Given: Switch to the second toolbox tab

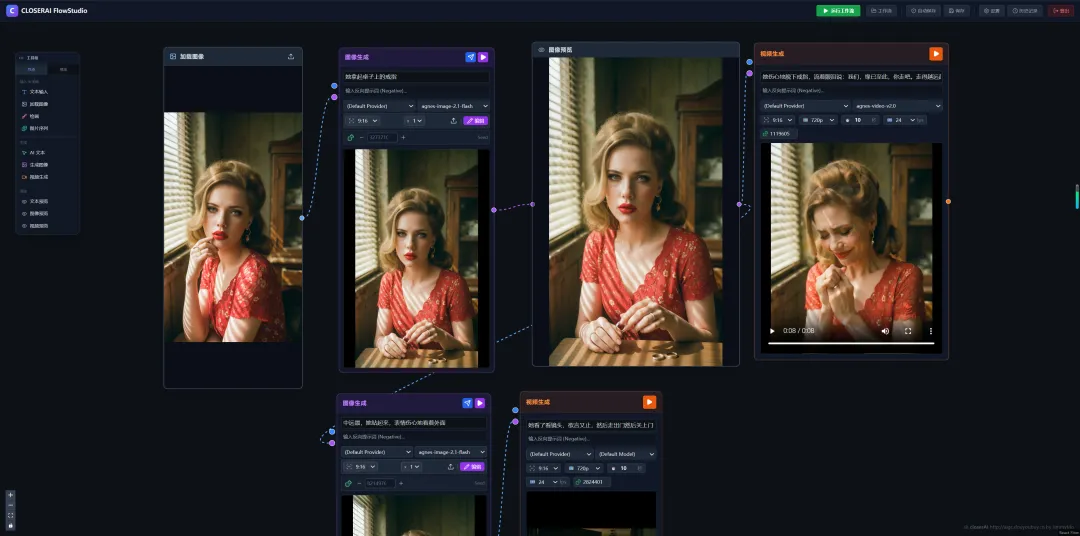Looking at the screenshot, I should click(x=63, y=70).
